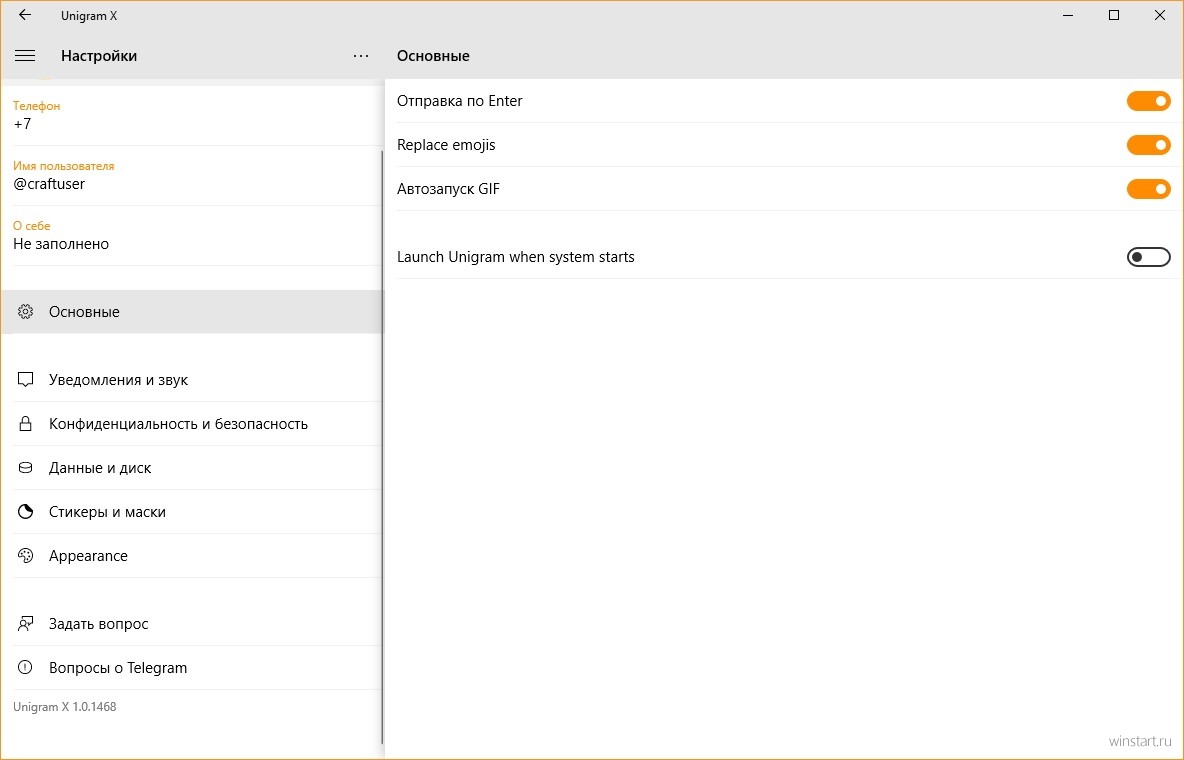Click the back arrow in title bar
The height and width of the screenshot is (760, 1184).
[25, 15]
